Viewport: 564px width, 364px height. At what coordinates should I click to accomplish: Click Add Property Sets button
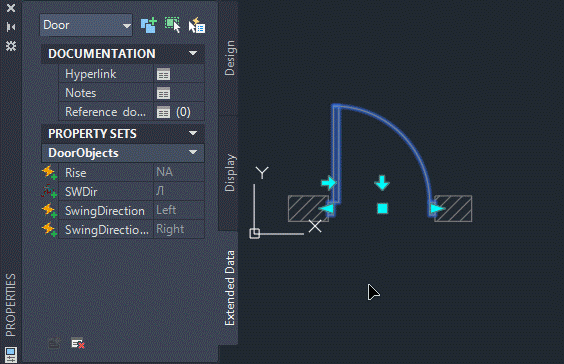pos(54,343)
